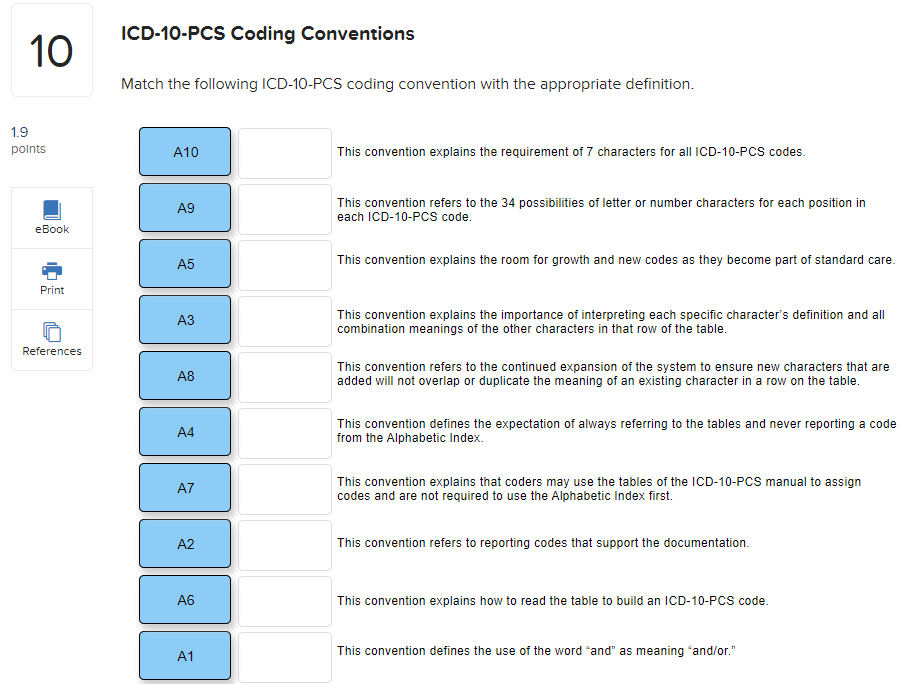Select the A4 answer tile
Image resolution: width=901 pixels, height=684 pixels.
point(184,431)
